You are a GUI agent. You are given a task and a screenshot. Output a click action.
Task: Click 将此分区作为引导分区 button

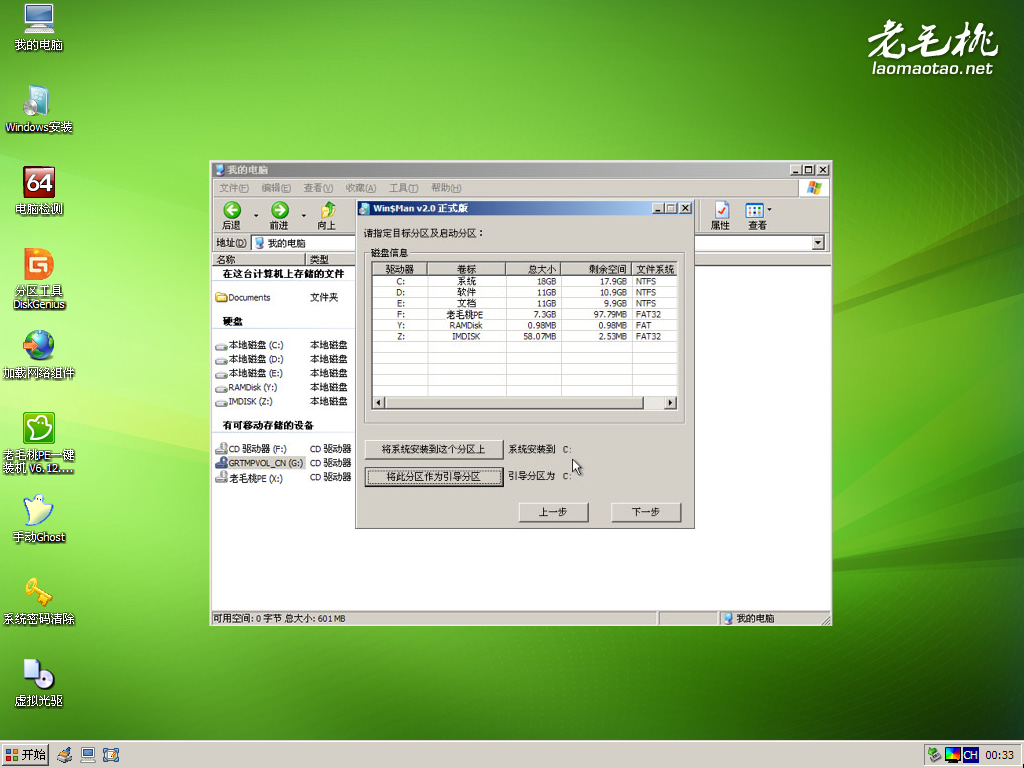click(x=434, y=477)
